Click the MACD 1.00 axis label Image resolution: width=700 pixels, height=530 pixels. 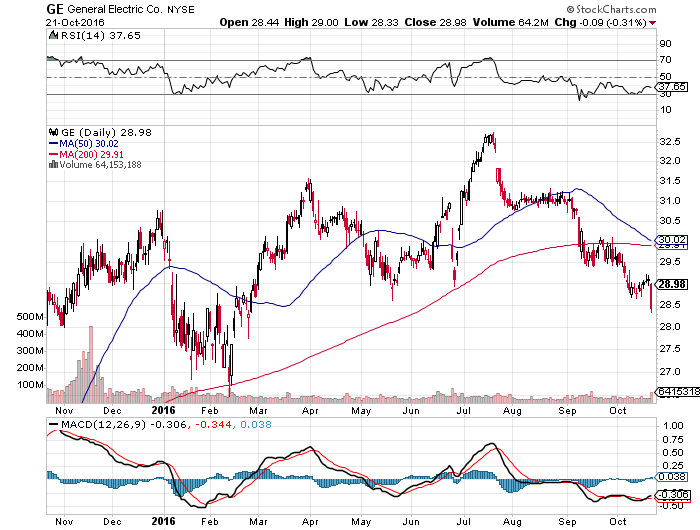[674, 426]
